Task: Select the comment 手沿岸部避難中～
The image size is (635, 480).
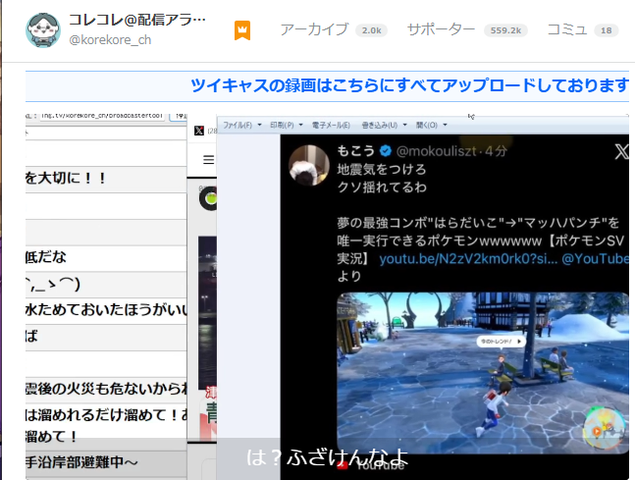Action: 106,463
